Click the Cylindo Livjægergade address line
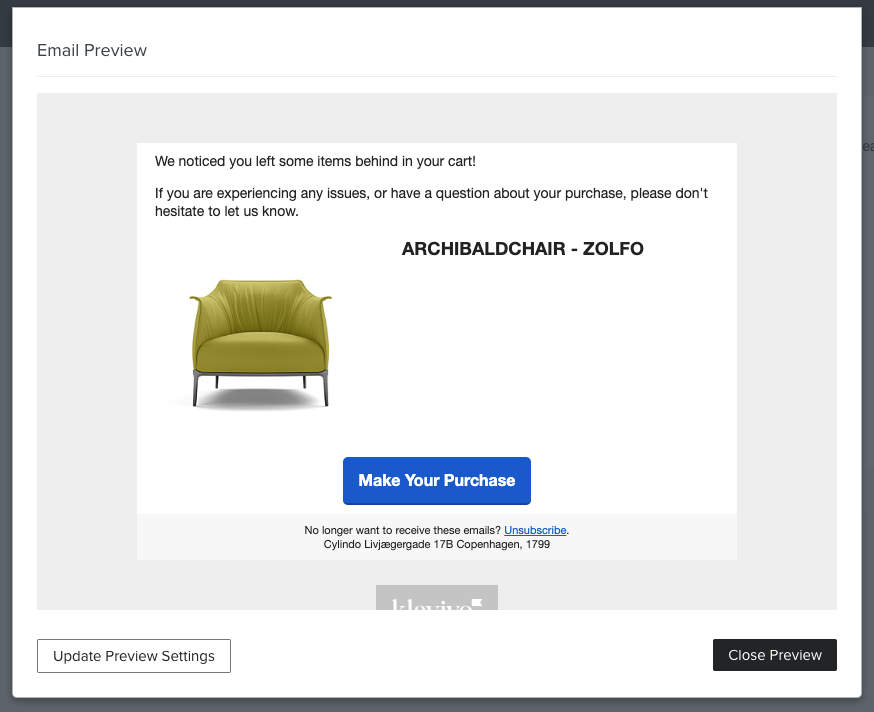Image resolution: width=874 pixels, height=712 pixels. (436, 544)
